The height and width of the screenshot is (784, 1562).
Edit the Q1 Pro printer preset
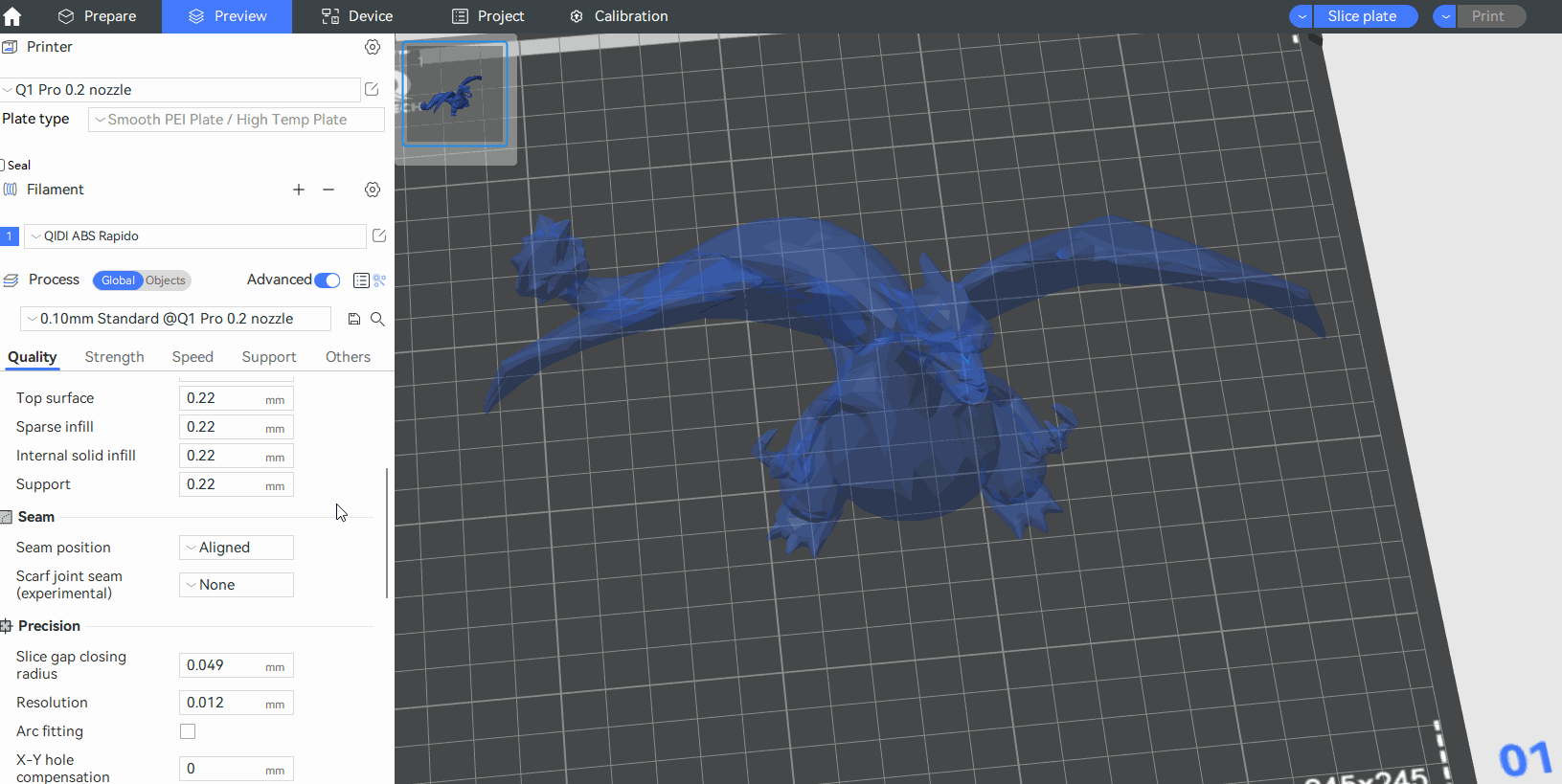[372, 89]
